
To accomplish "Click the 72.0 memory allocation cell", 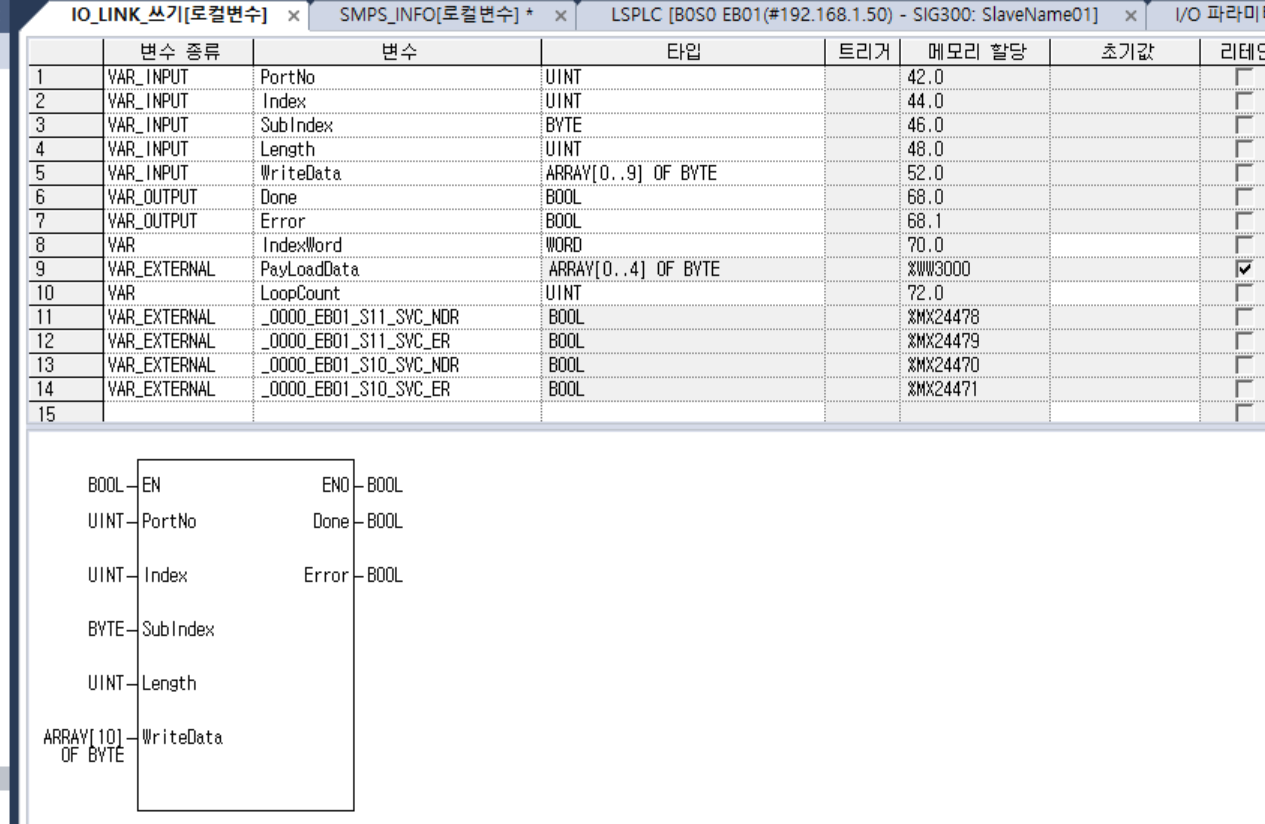I will (x=974, y=292).
